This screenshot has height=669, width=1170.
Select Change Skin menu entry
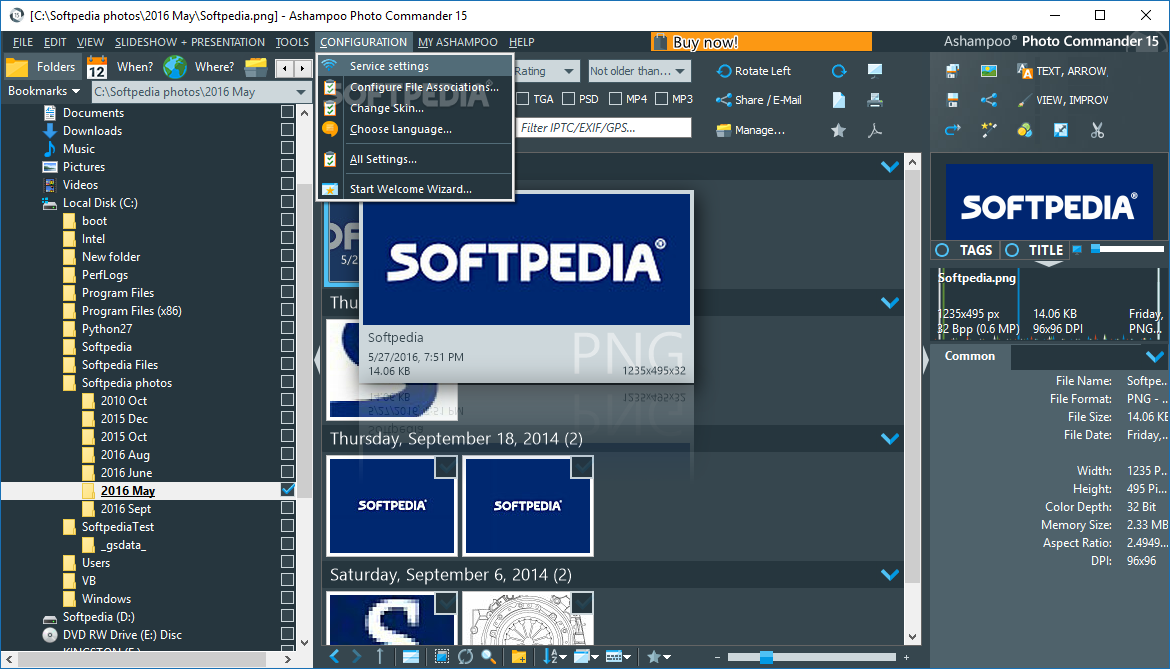(x=416, y=108)
